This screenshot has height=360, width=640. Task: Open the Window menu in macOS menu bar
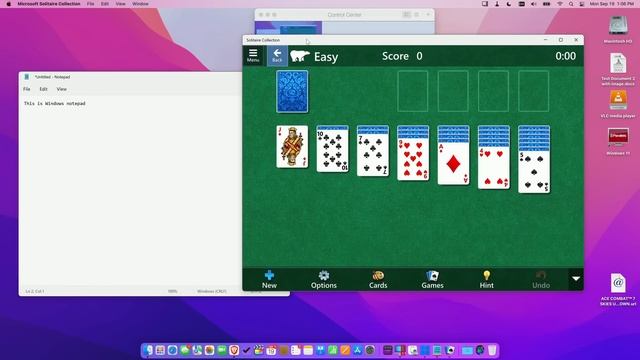point(140,4)
